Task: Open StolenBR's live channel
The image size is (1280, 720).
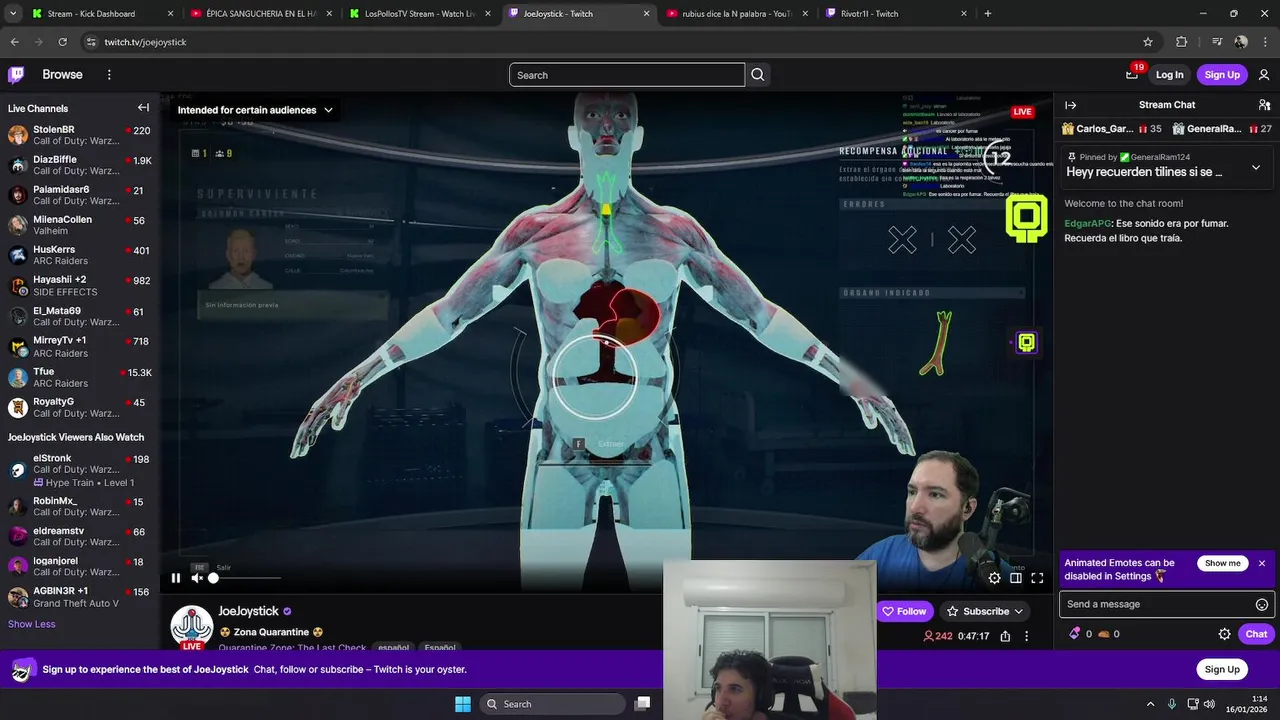Action: point(78,136)
